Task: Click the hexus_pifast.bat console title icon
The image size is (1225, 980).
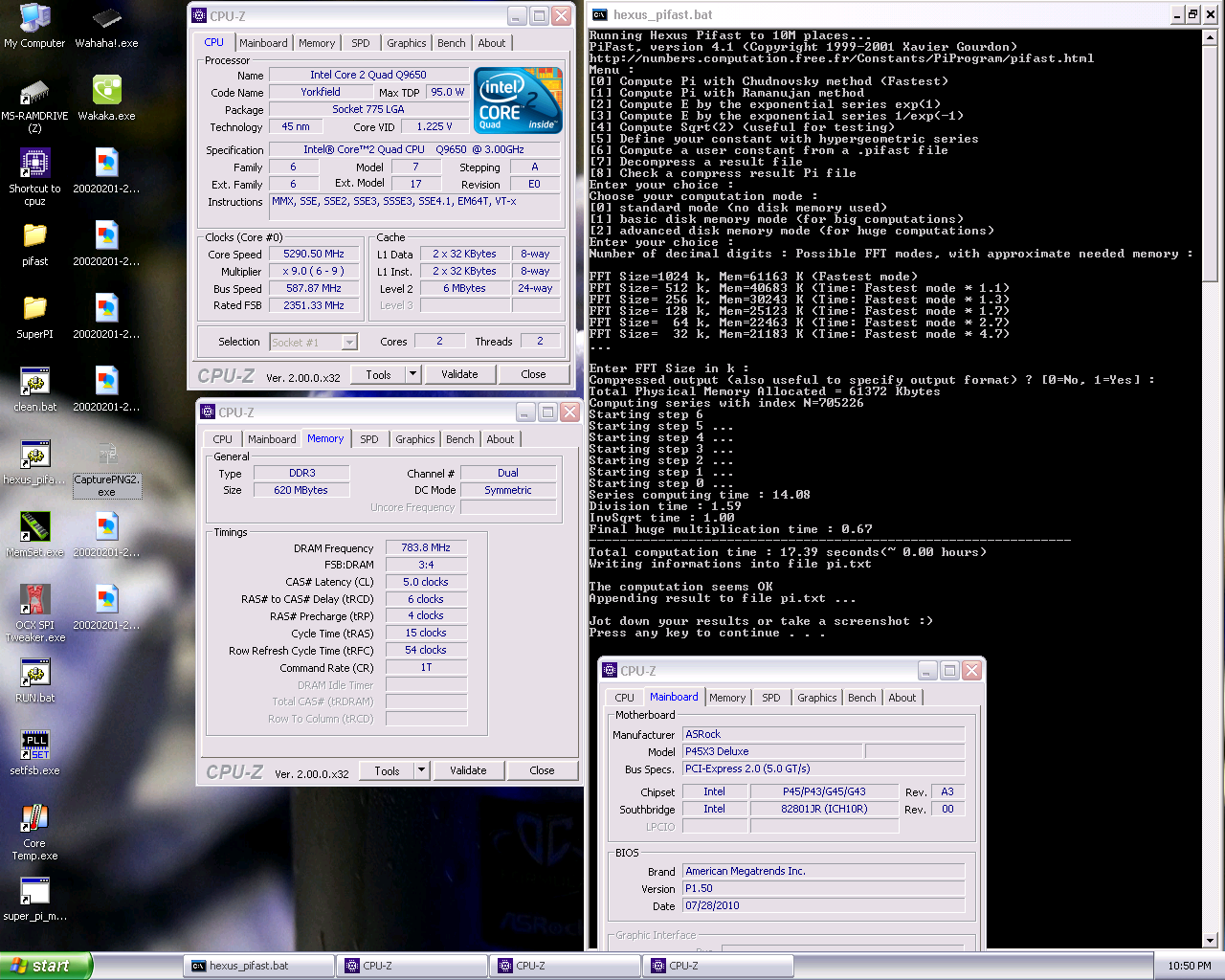Action: [x=600, y=14]
